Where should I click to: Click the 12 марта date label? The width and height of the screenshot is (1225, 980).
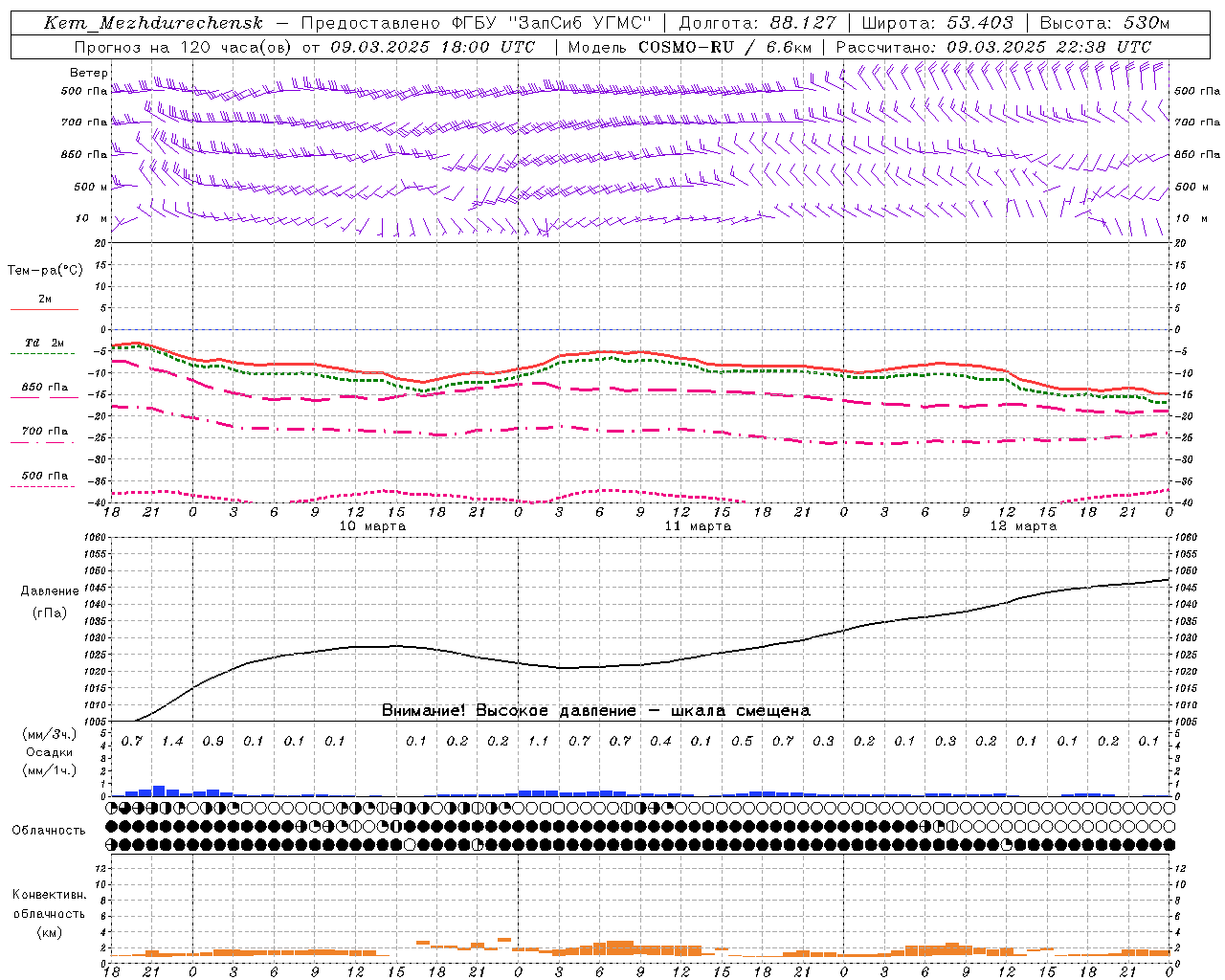[x=1023, y=526]
